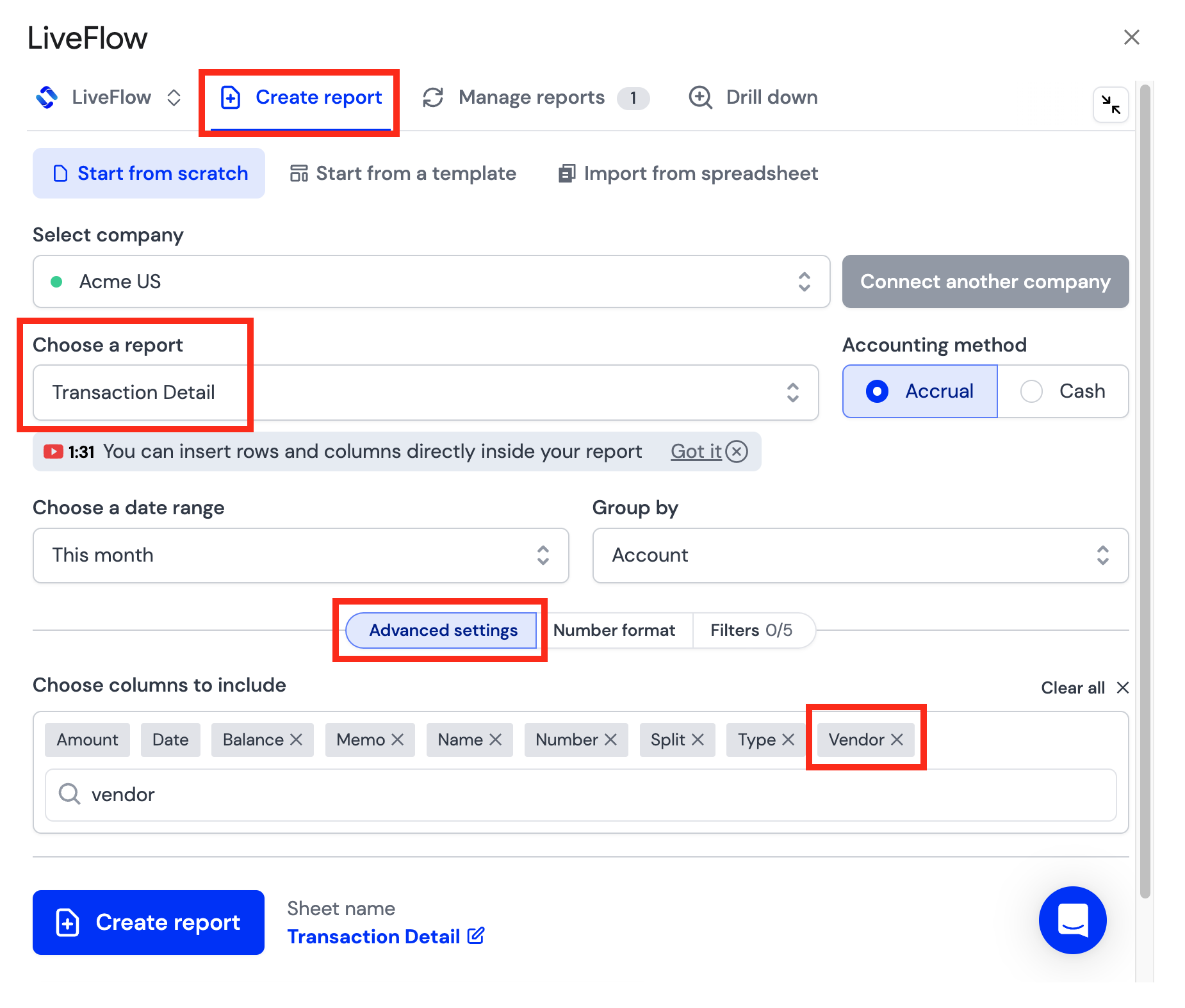This screenshot has width=1185, height=1008.
Task: Select Cash accounting method
Action: [x=1063, y=391]
